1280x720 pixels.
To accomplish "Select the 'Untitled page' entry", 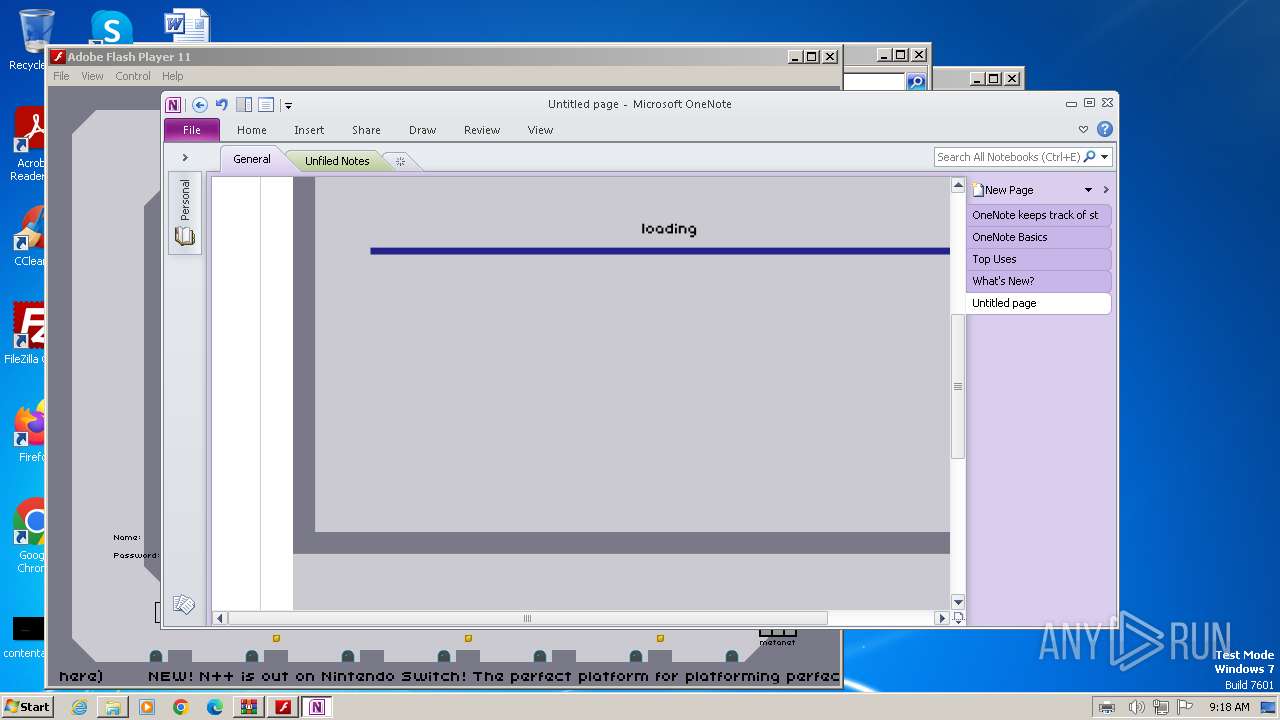I will tap(1039, 303).
